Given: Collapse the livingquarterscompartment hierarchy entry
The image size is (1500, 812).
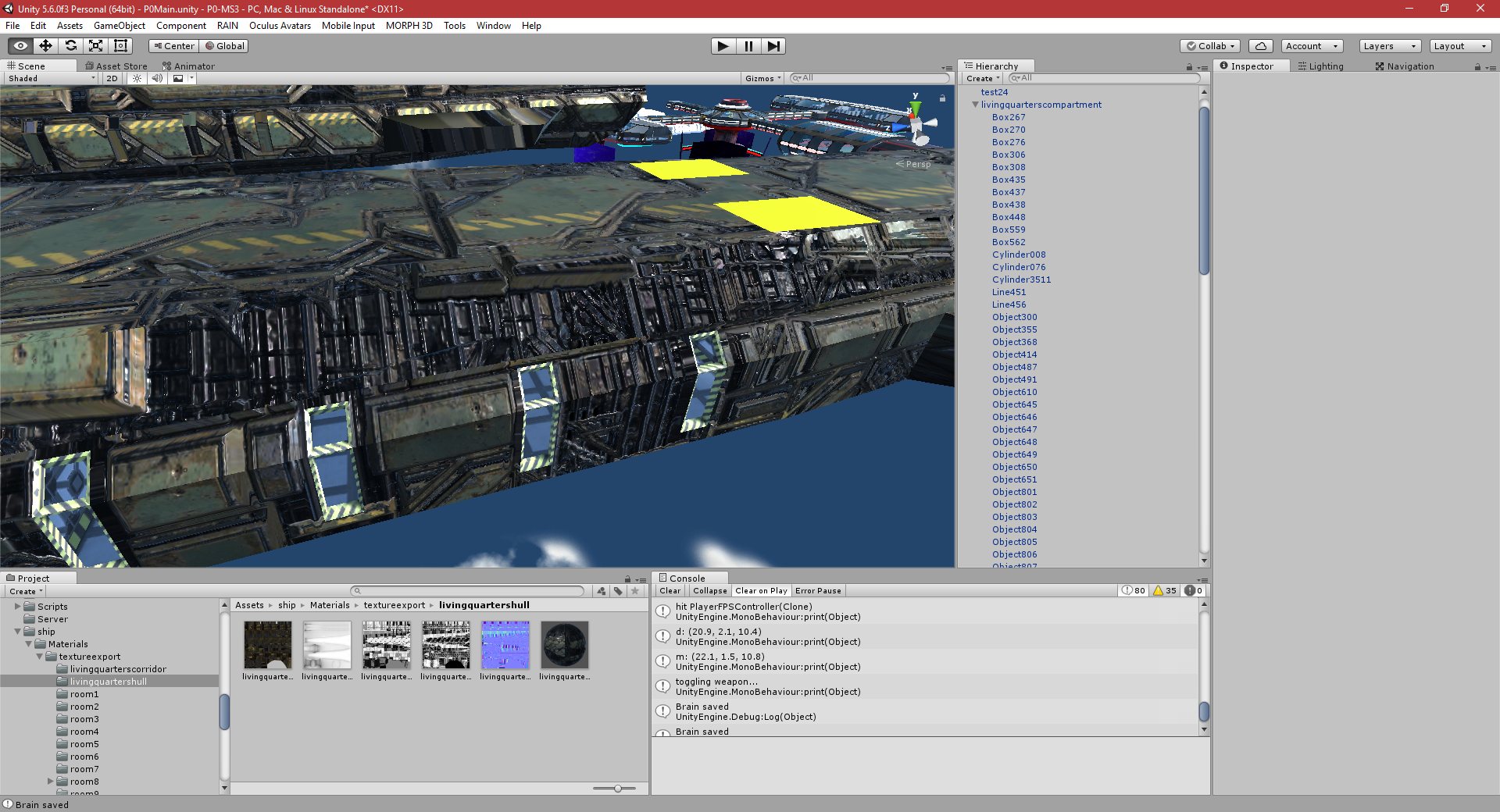Looking at the screenshot, I should click(x=975, y=105).
